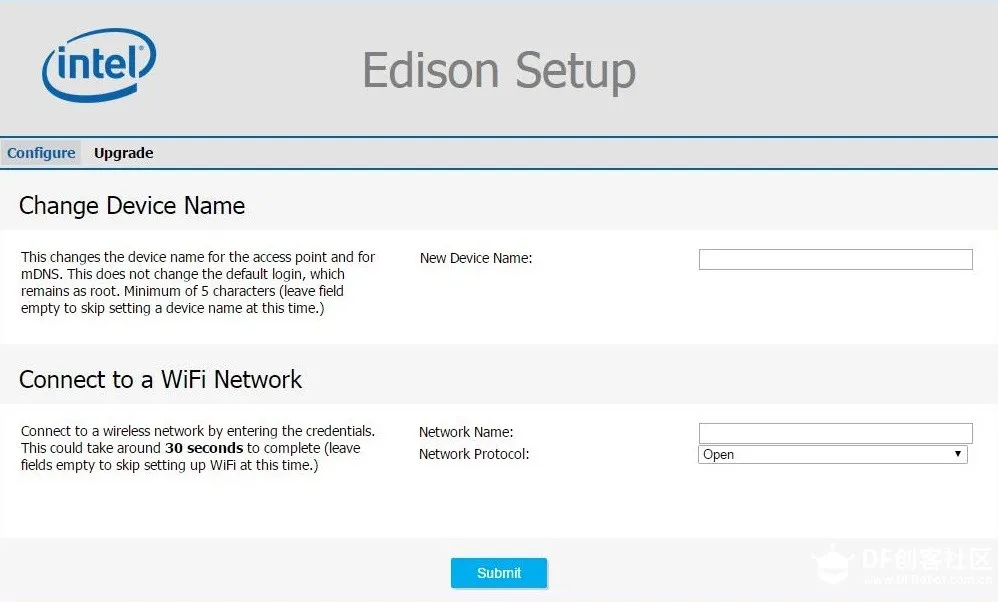
Task: Click the DF创客社区 watermark text
Action: pyautogui.click(x=926, y=559)
